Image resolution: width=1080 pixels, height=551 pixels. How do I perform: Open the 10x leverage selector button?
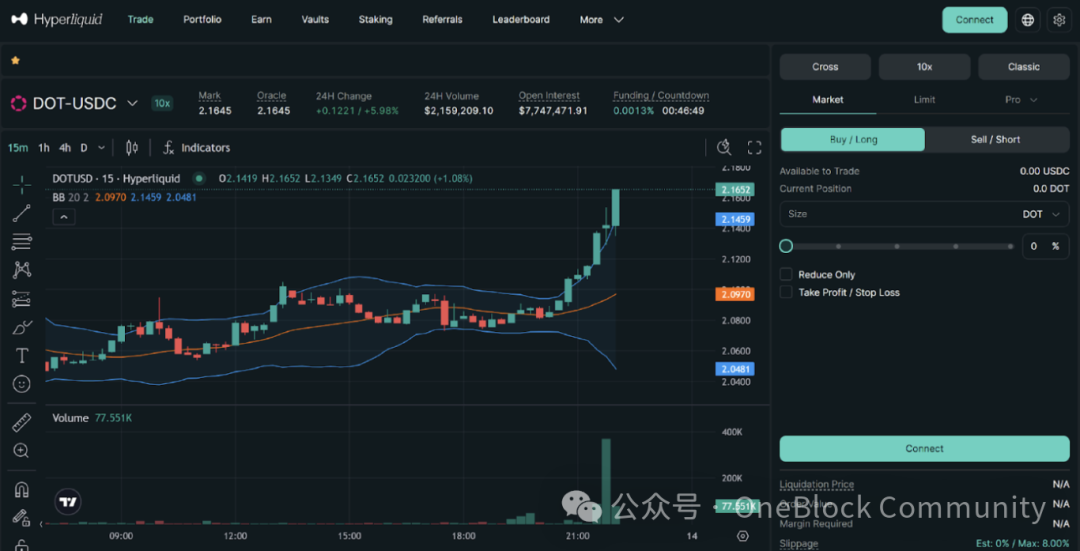[924, 67]
